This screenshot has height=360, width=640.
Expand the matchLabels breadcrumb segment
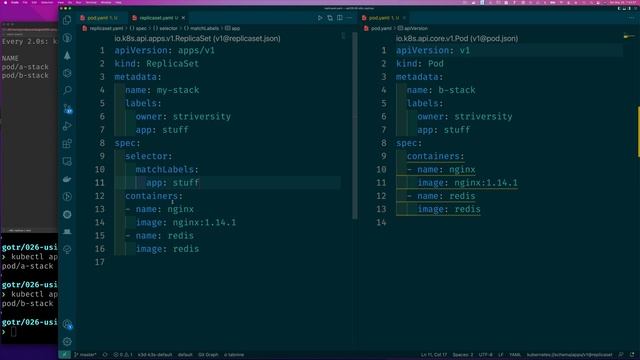pos(202,29)
